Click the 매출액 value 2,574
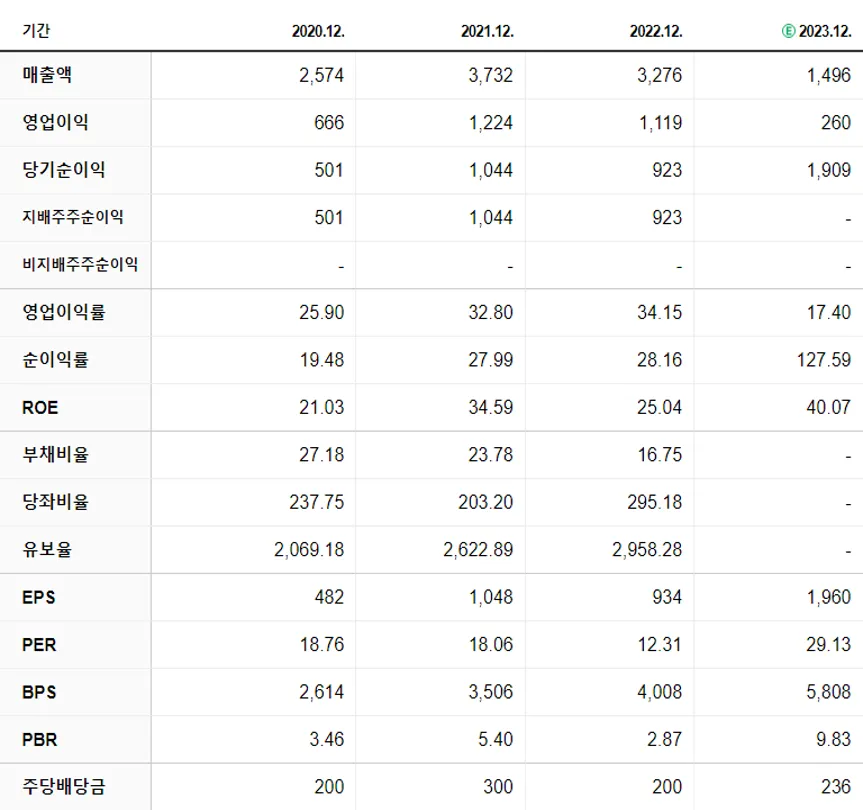 (x=321, y=75)
